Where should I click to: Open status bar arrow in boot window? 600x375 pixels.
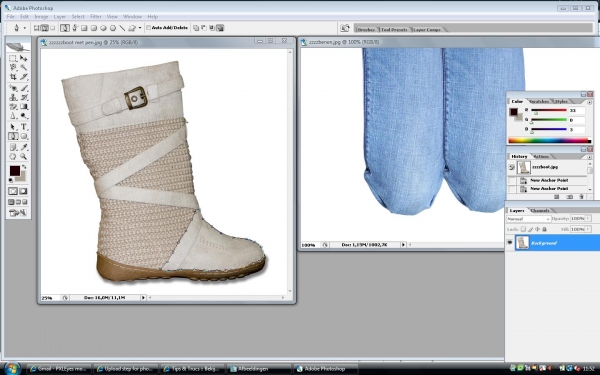pos(143,297)
